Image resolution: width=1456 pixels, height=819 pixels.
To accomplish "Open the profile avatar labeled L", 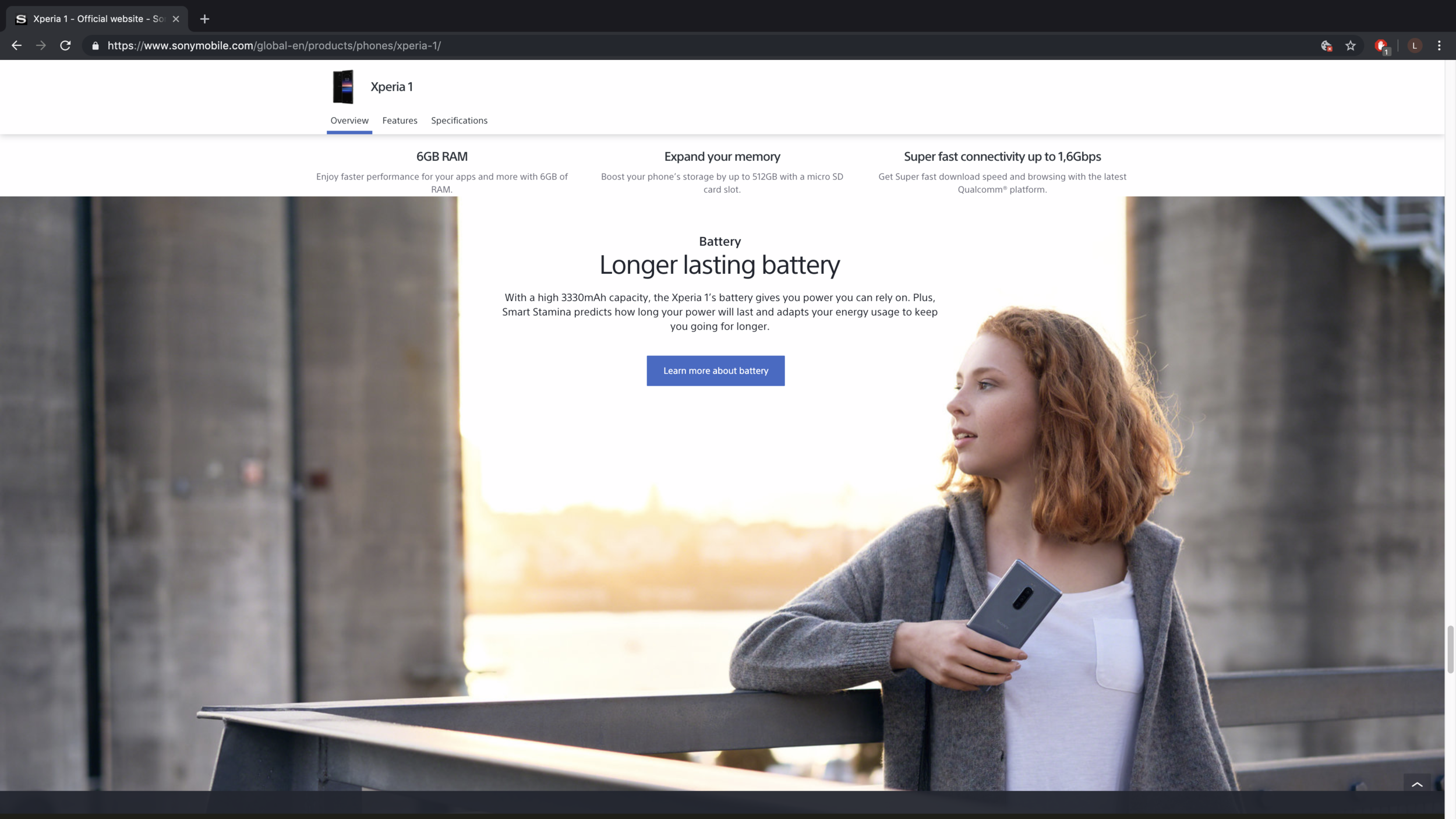I will click(1415, 45).
